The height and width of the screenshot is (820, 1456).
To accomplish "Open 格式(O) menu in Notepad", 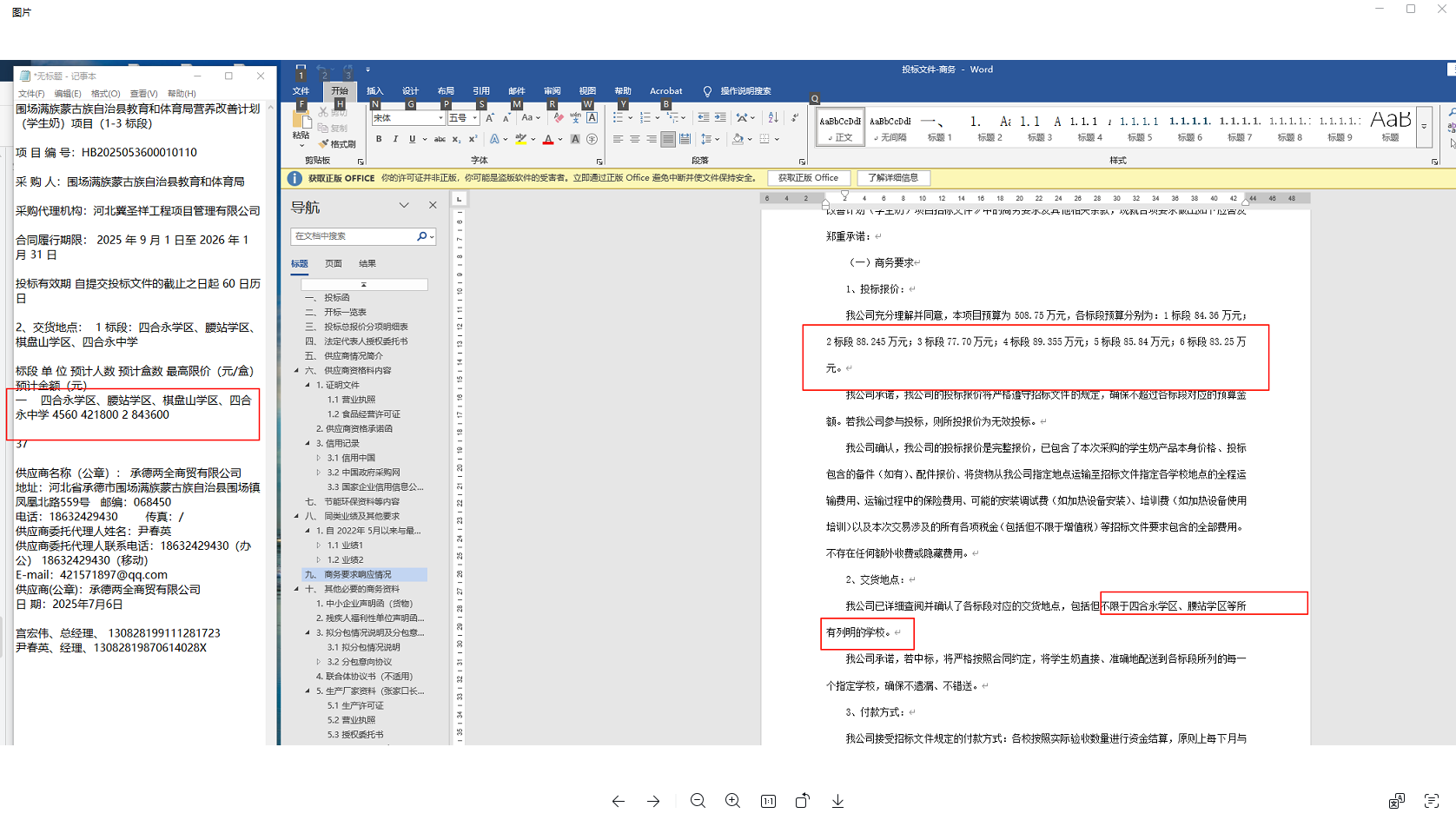I will click(106, 94).
